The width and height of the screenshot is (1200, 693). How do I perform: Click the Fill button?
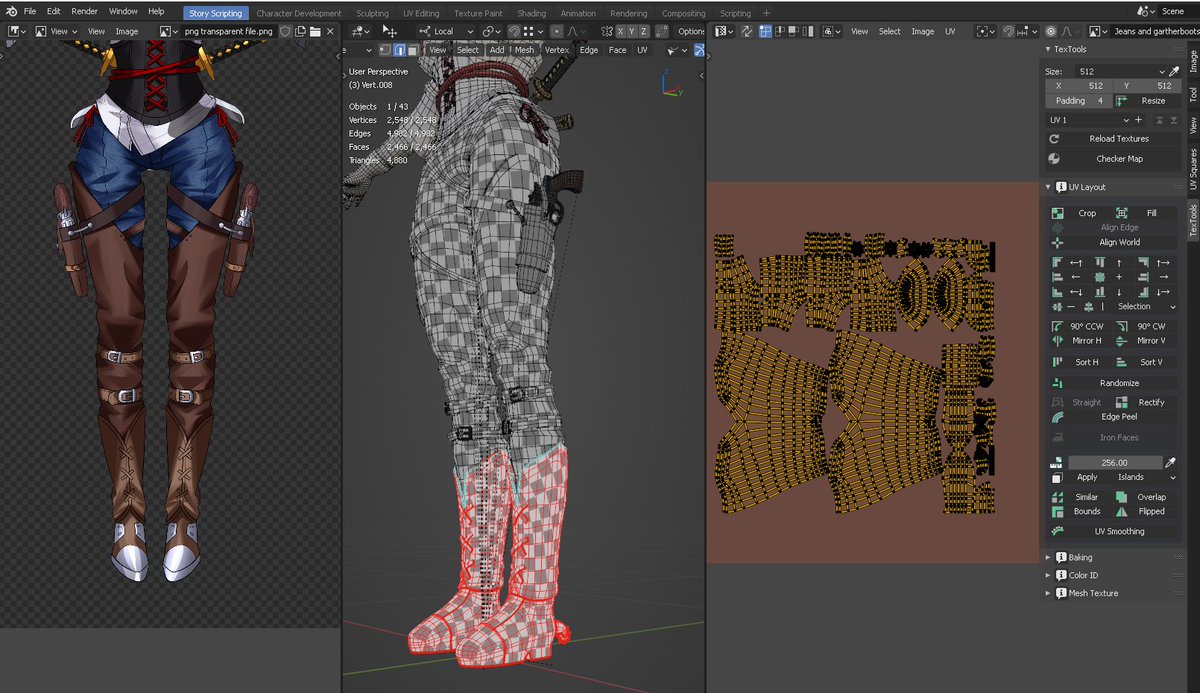point(1147,213)
